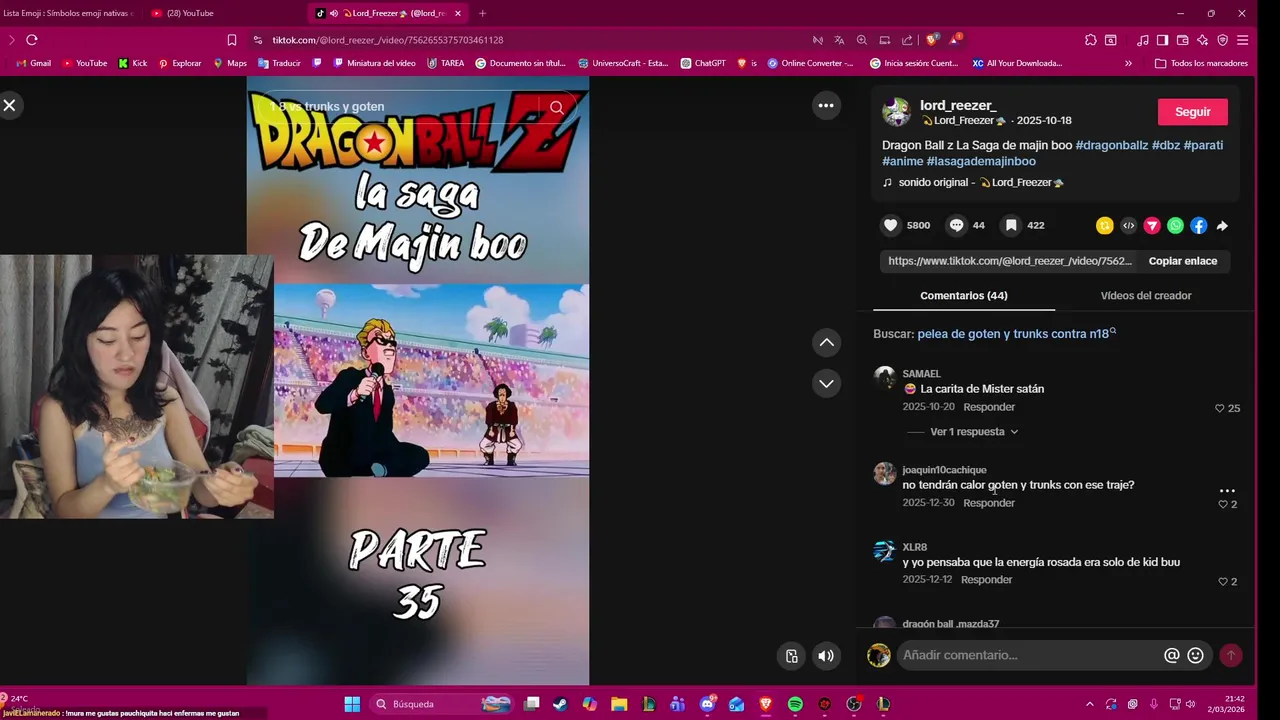Open options for joaquin10cachique's comment

1227,491
